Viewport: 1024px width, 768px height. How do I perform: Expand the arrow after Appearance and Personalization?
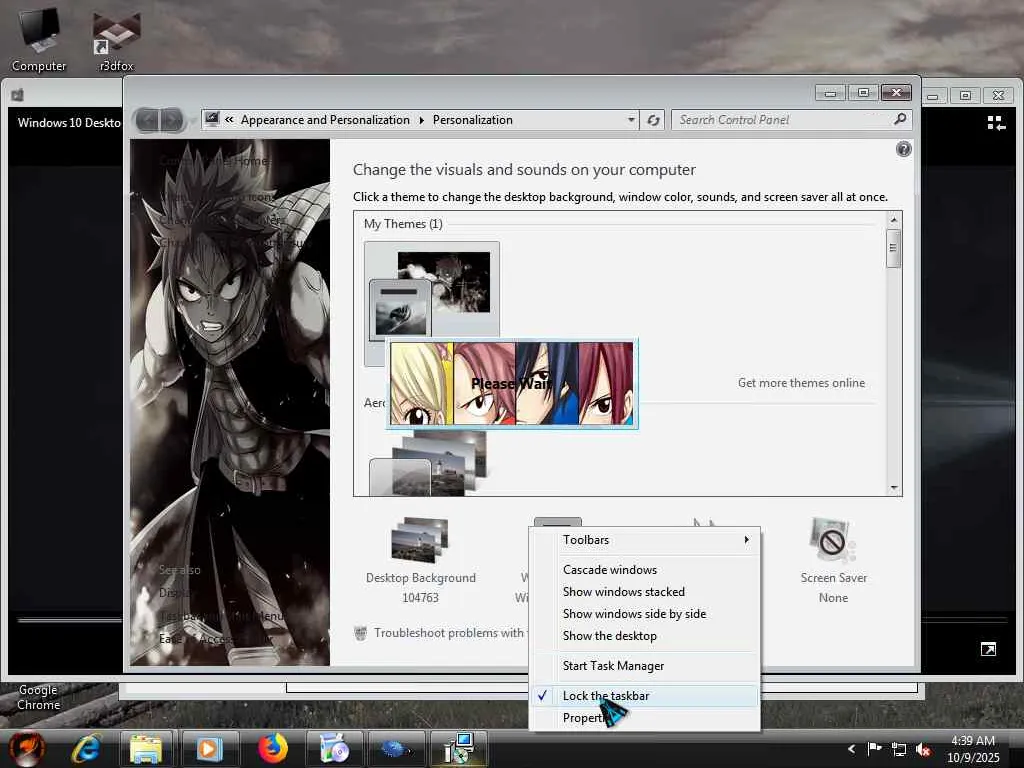pos(421,120)
